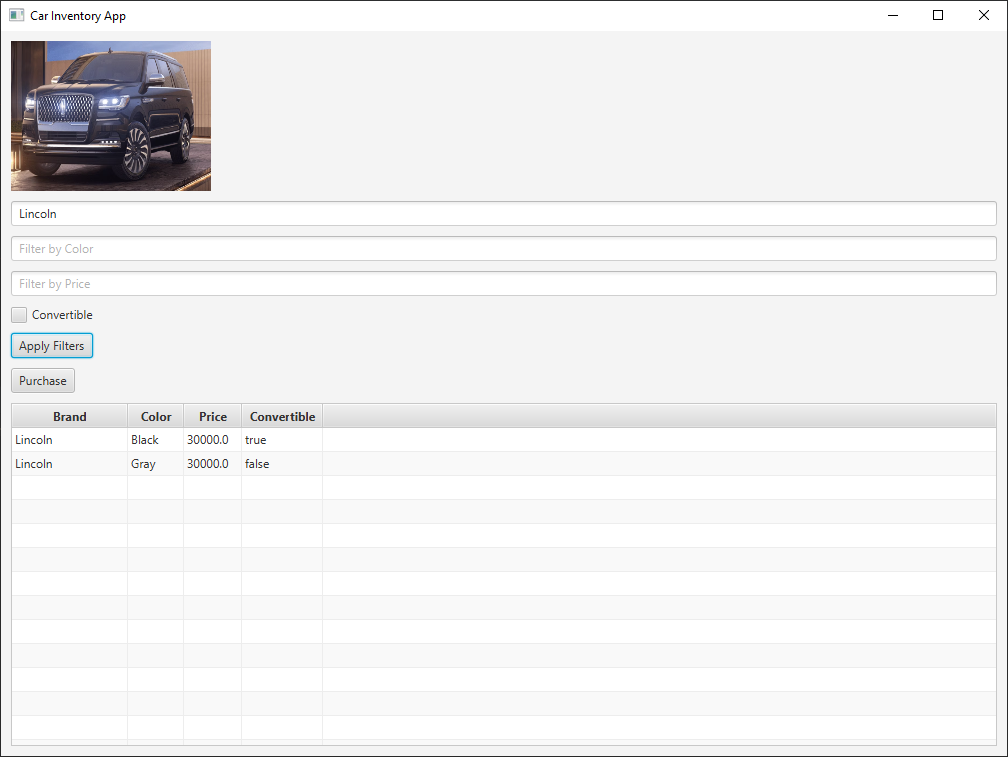Screen dimensions: 1008x757
Task: Select the Filter by Color field
Action: [500, 248]
